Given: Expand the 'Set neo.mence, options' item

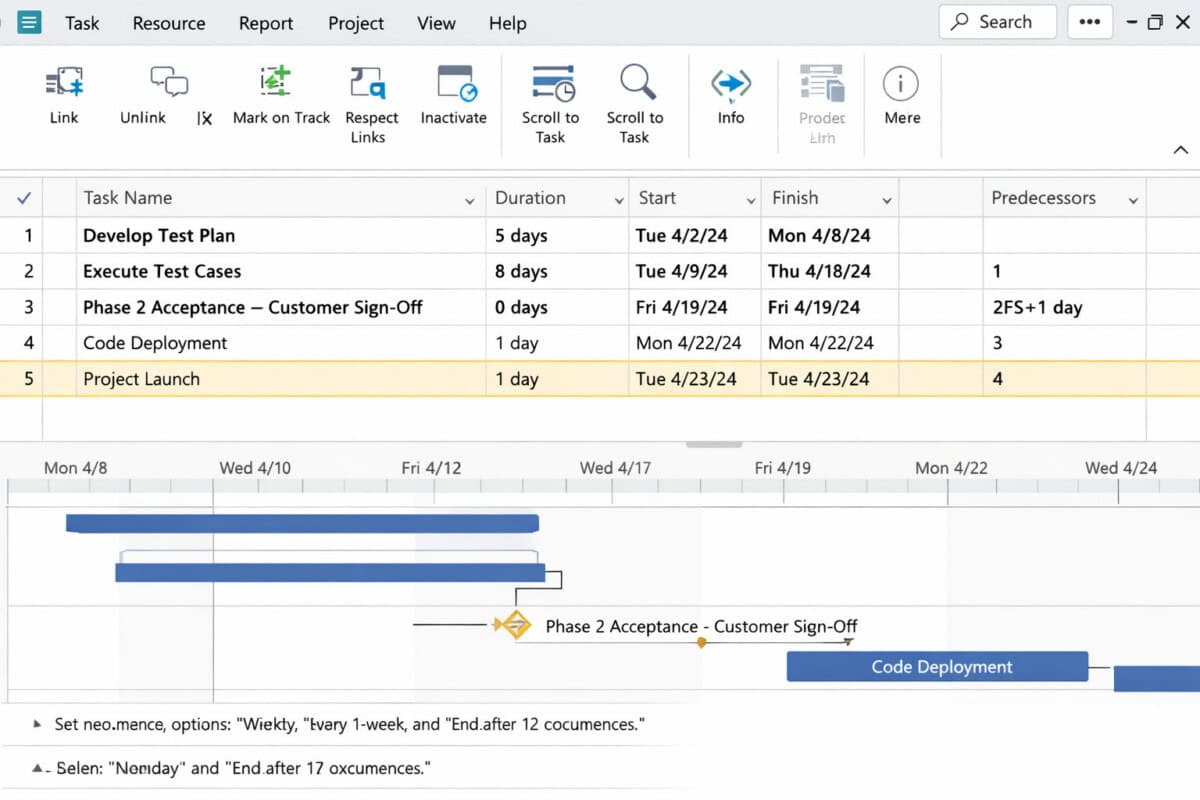Looking at the screenshot, I should pos(38,723).
